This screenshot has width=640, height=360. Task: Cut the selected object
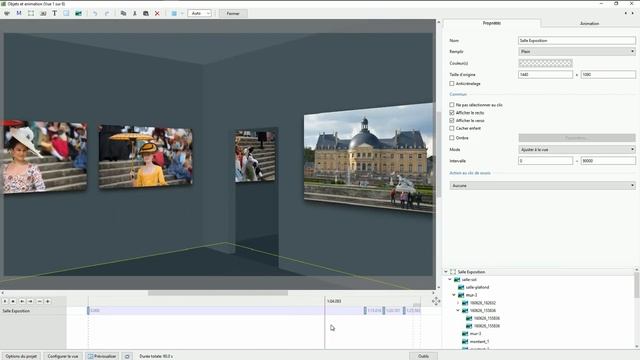135,13
